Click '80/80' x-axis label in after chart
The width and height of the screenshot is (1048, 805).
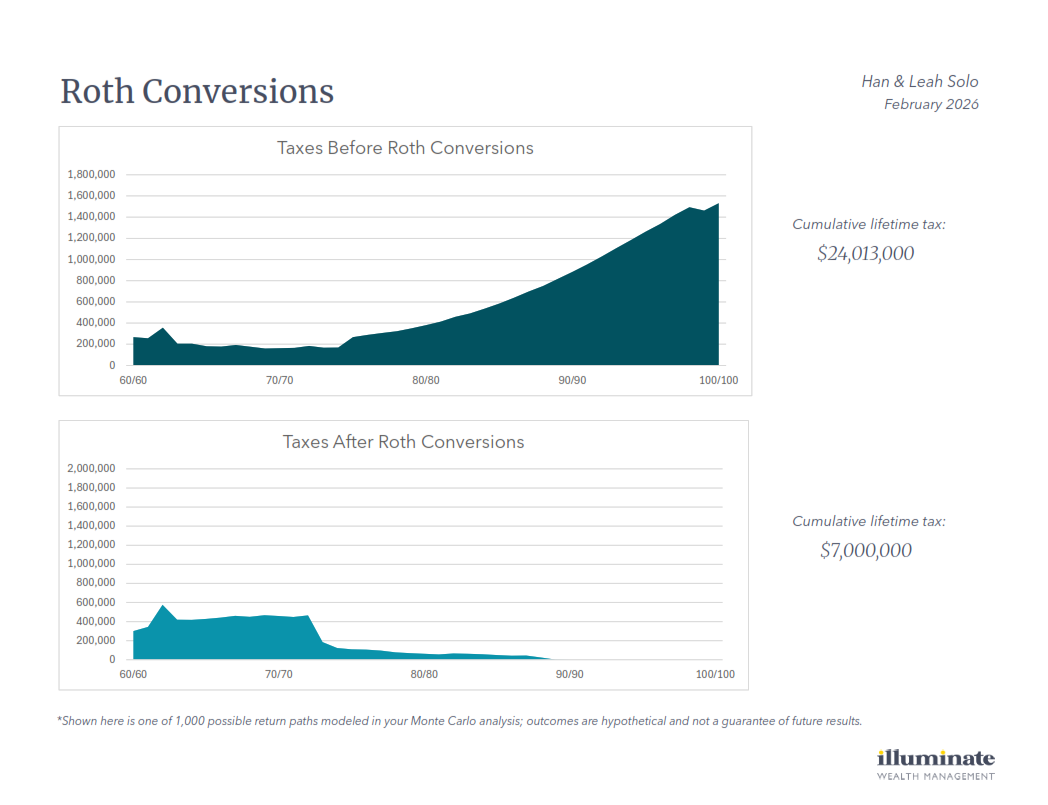click(x=424, y=674)
